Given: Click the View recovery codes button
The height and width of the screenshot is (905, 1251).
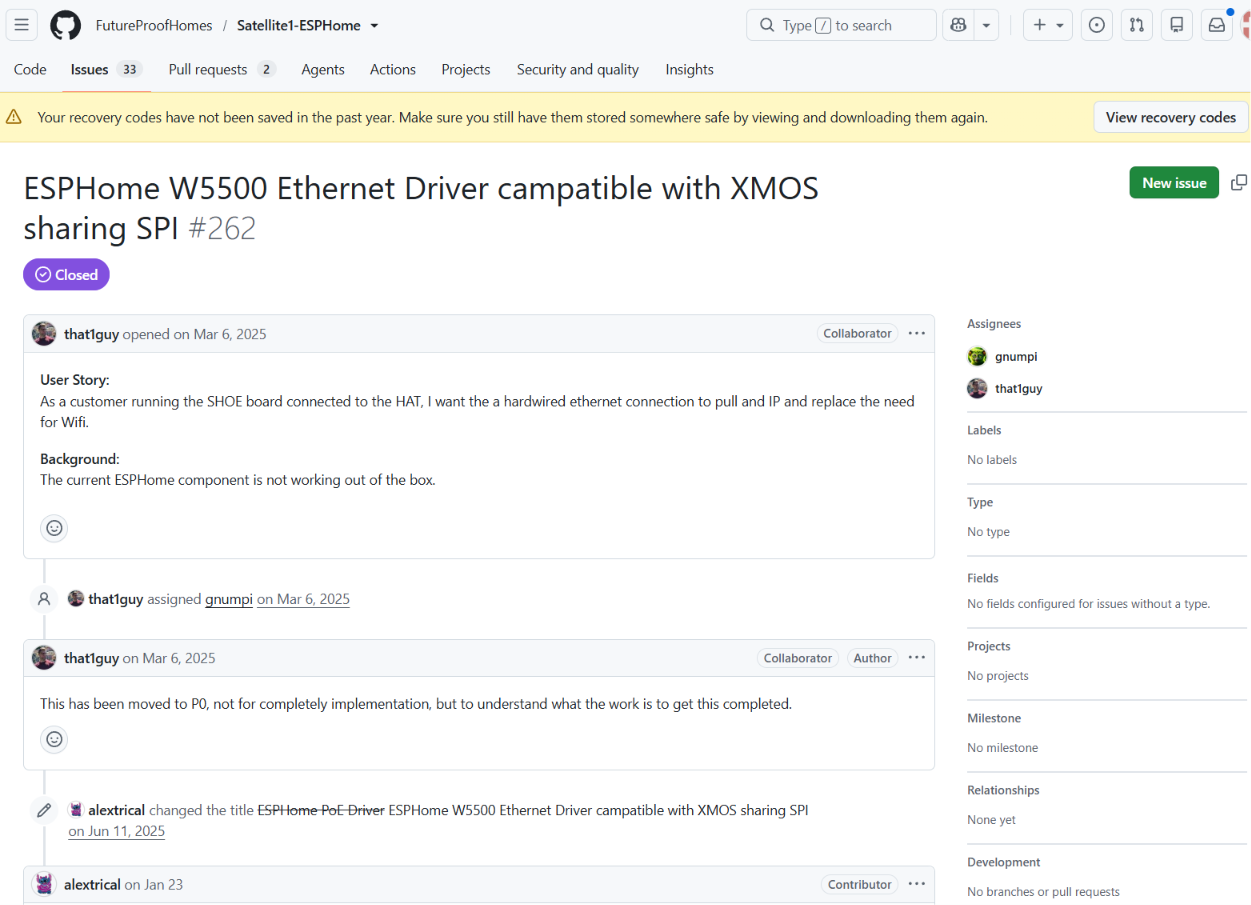Looking at the screenshot, I should point(1171,117).
